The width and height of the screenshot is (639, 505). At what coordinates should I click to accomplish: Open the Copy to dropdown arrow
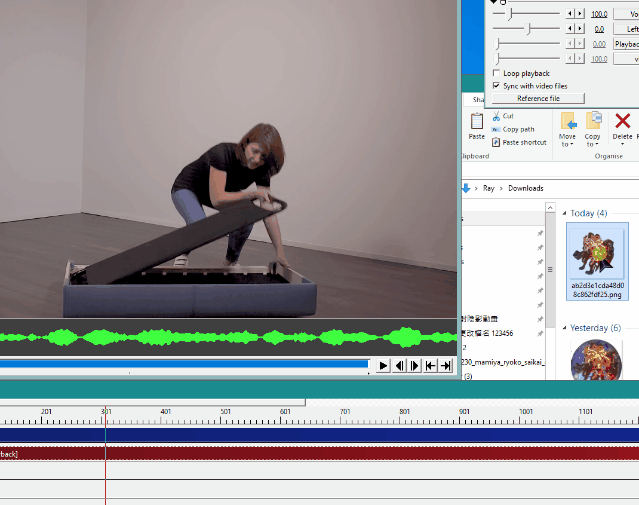click(597, 145)
